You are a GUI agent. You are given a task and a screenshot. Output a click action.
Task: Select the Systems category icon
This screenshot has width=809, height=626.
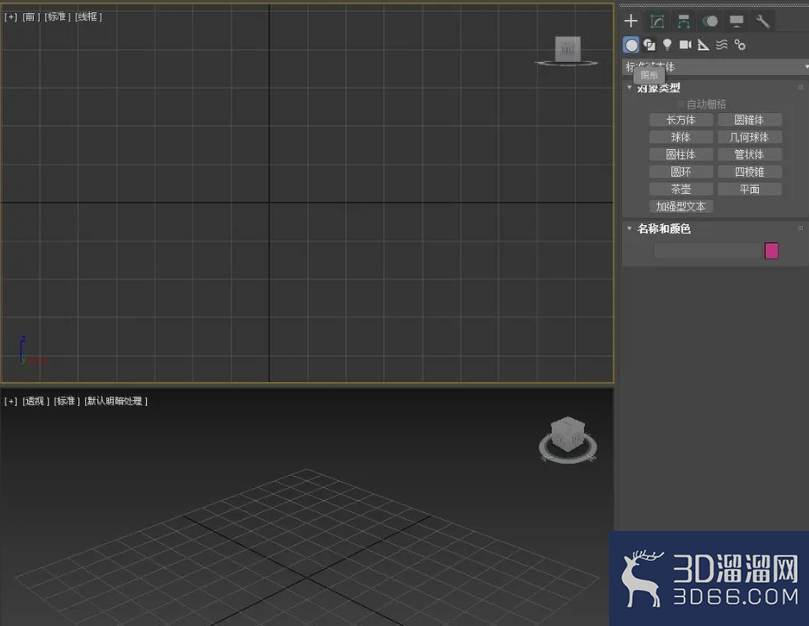740,45
